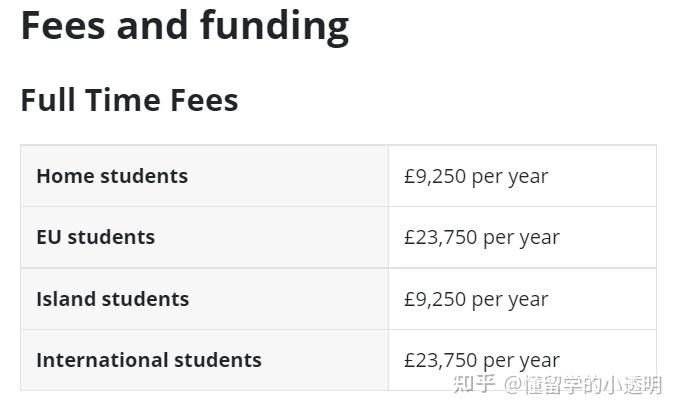
Task: Select the 'International students' row label
Action: [149, 360]
